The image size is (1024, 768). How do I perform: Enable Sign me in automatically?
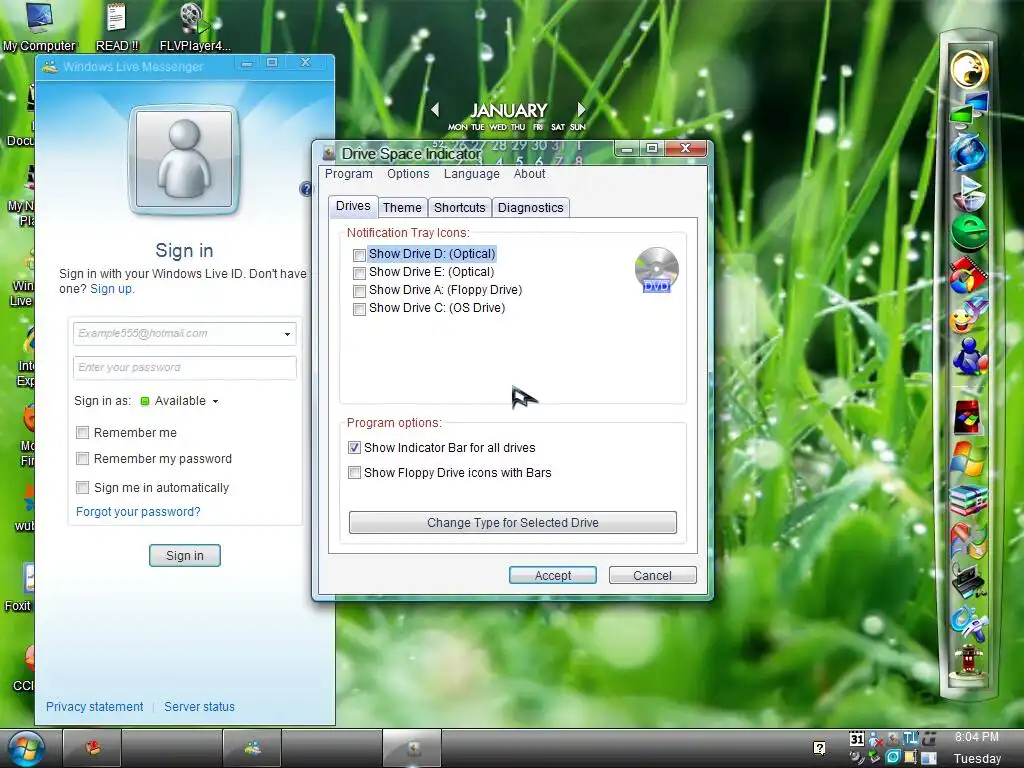click(x=82, y=487)
